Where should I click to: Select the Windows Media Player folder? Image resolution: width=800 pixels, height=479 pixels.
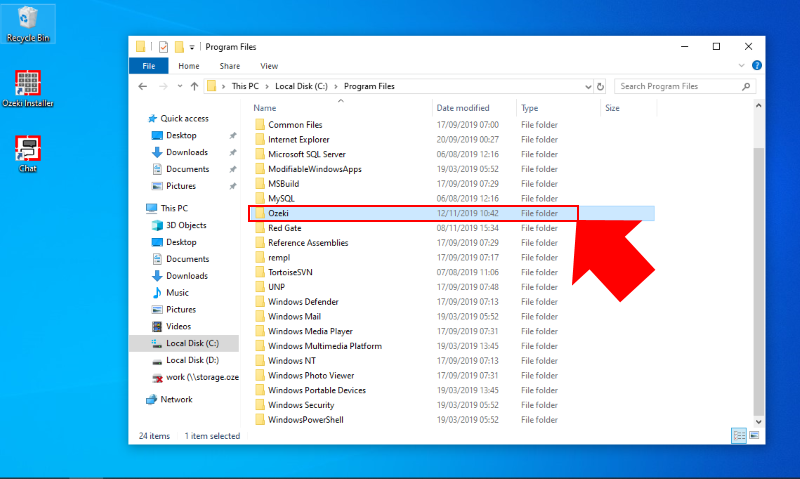(310, 332)
